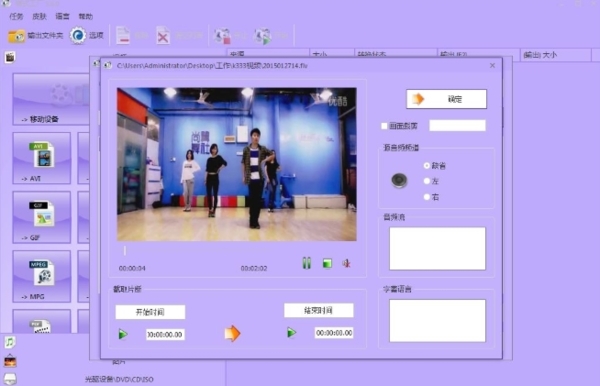Image resolution: width=600 pixels, height=386 pixels.
Task: Open the 帮助 menu
Action: (x=85, y=16)
